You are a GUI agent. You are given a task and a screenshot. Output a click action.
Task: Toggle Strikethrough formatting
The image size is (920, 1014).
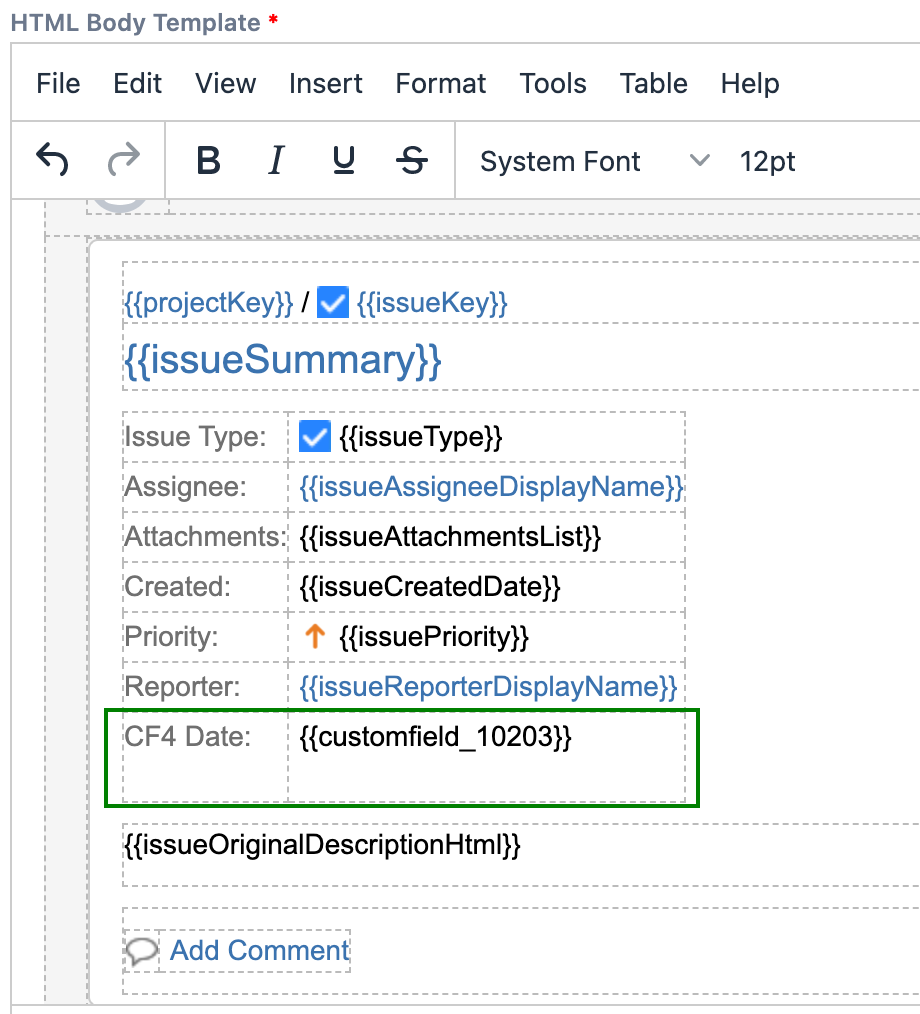coord(411,161)
